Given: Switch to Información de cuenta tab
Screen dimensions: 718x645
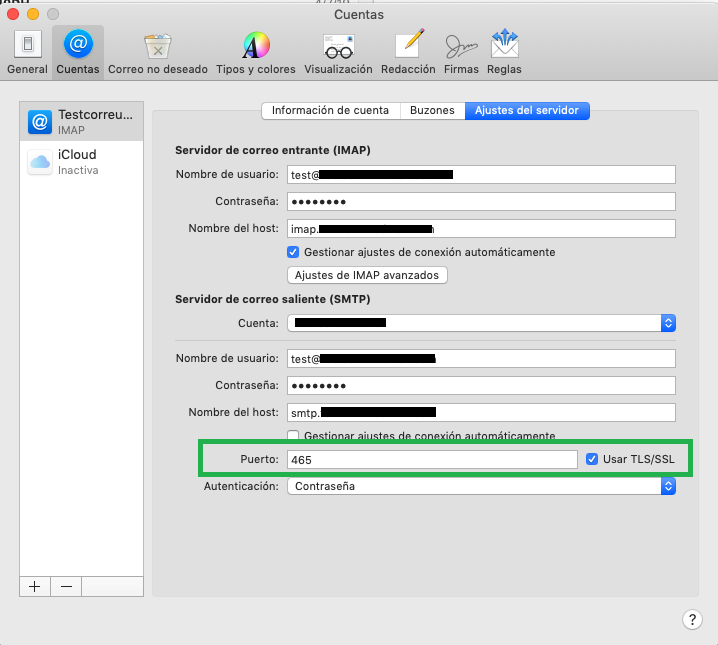Looking at the screenshot, I should 331,111.
